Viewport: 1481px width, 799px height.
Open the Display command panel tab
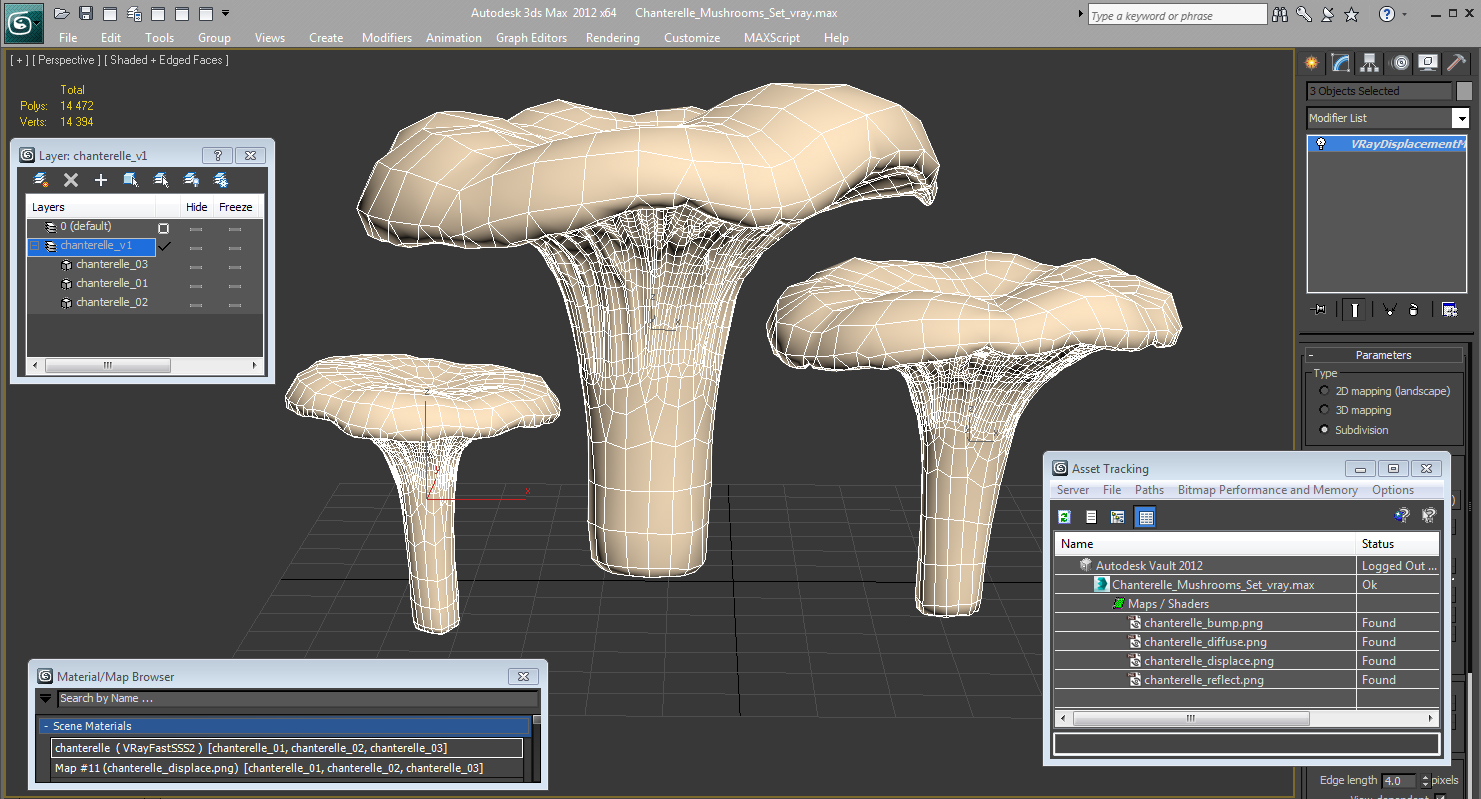pyautogui.click(x=1429, y=63)
